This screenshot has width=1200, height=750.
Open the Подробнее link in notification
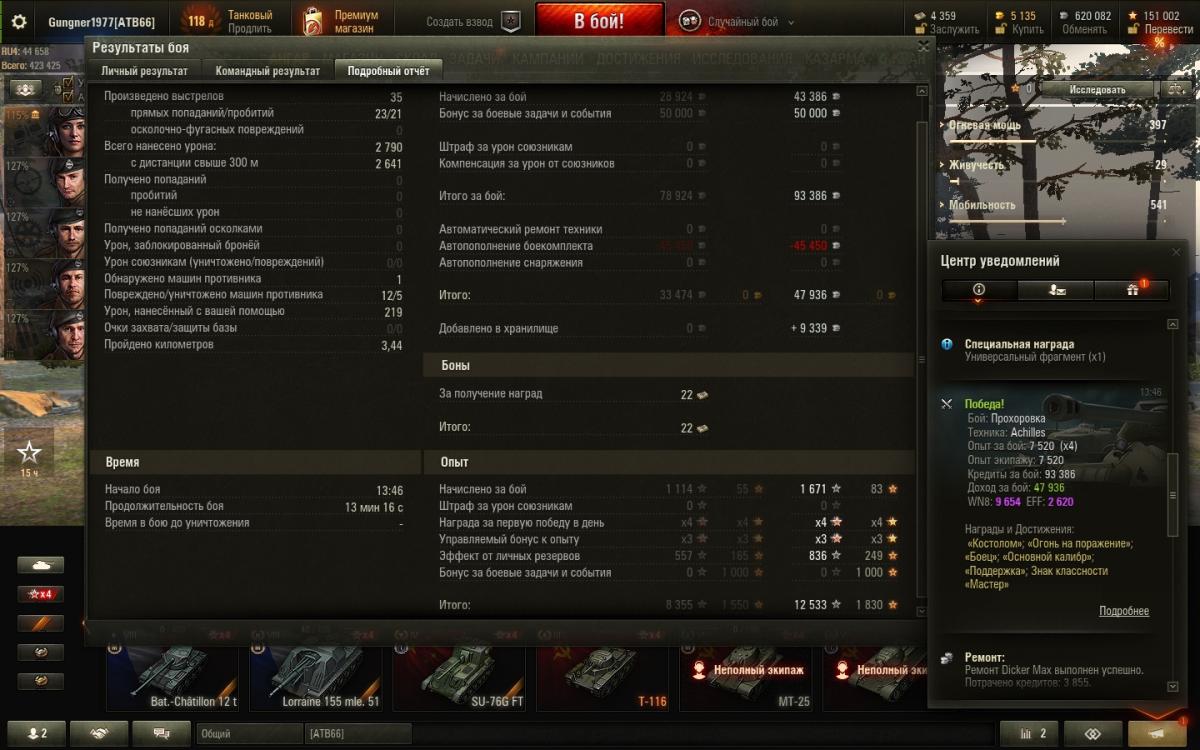click(1124, 611)
